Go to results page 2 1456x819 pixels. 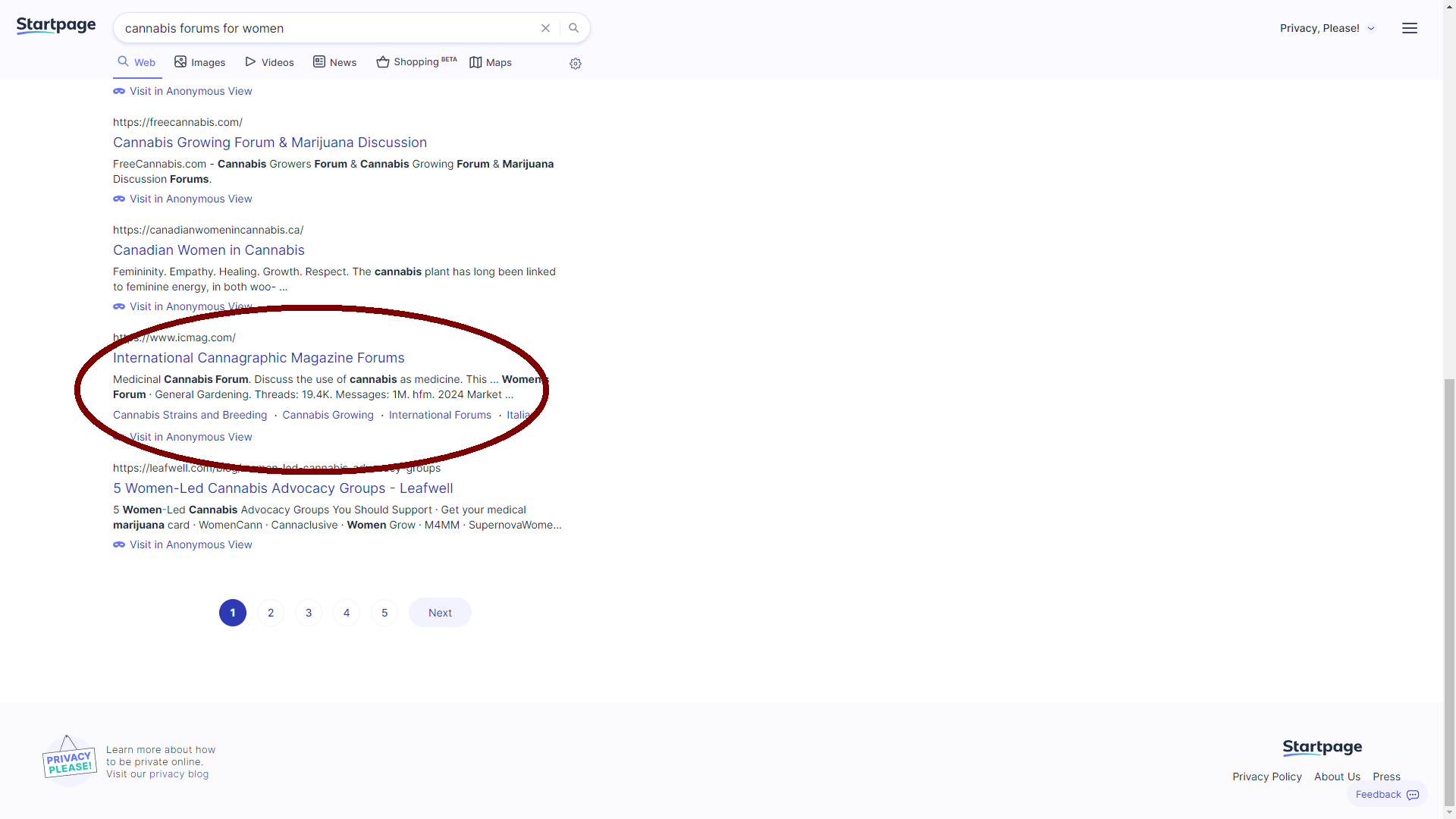click(271, 613)
